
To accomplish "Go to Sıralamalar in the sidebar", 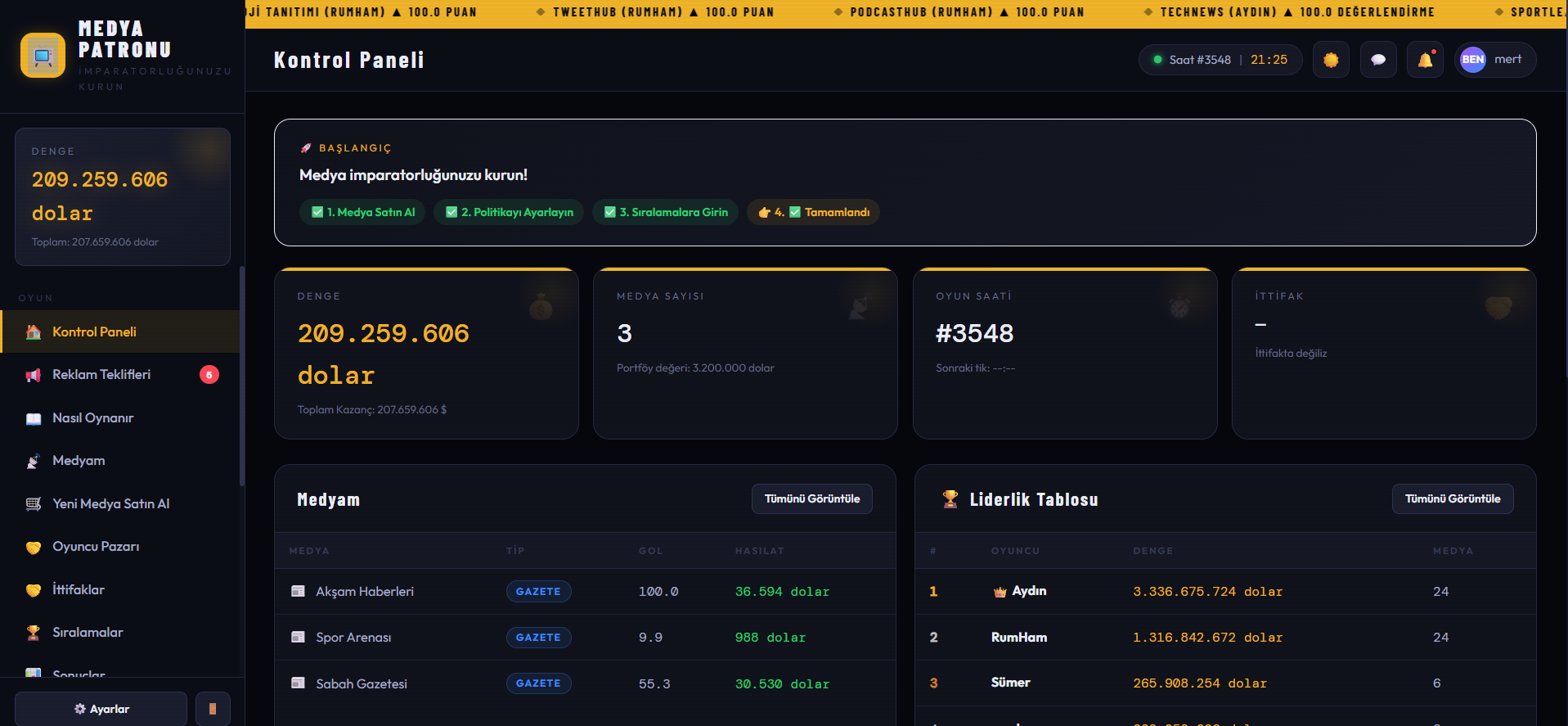I will (120, 633).
